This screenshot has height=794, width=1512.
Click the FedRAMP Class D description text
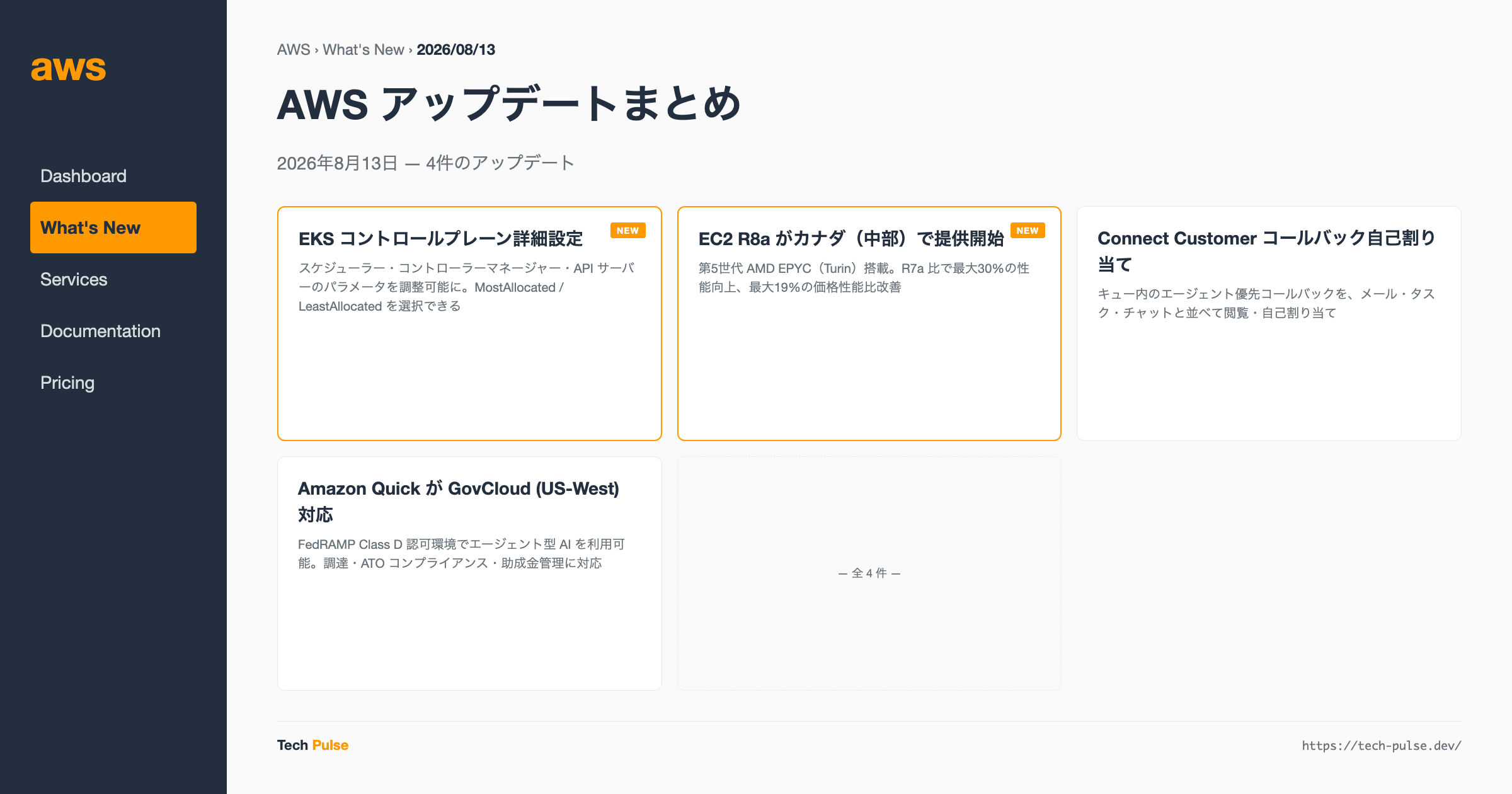462,553
